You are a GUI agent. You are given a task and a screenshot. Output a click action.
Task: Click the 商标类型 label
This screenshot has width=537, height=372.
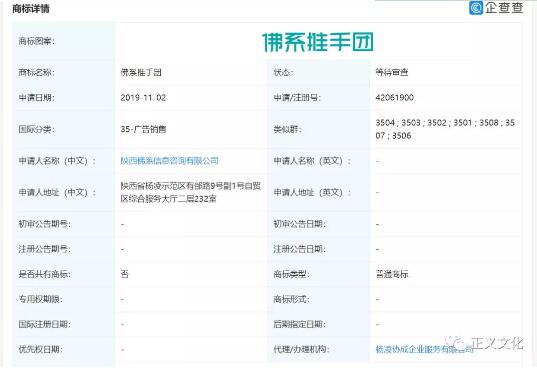click(291, 274)
